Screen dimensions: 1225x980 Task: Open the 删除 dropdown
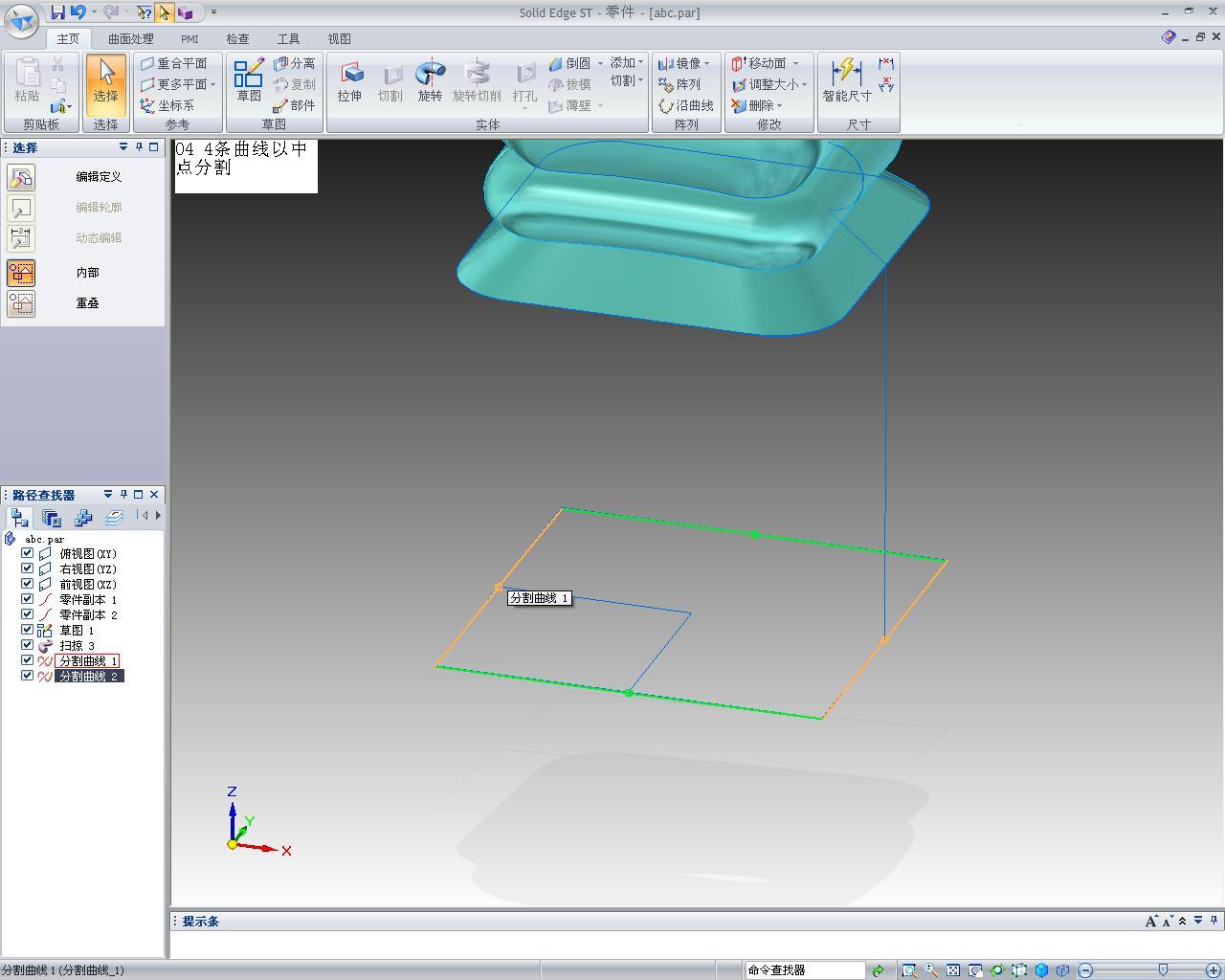click(x=779, y=105)
